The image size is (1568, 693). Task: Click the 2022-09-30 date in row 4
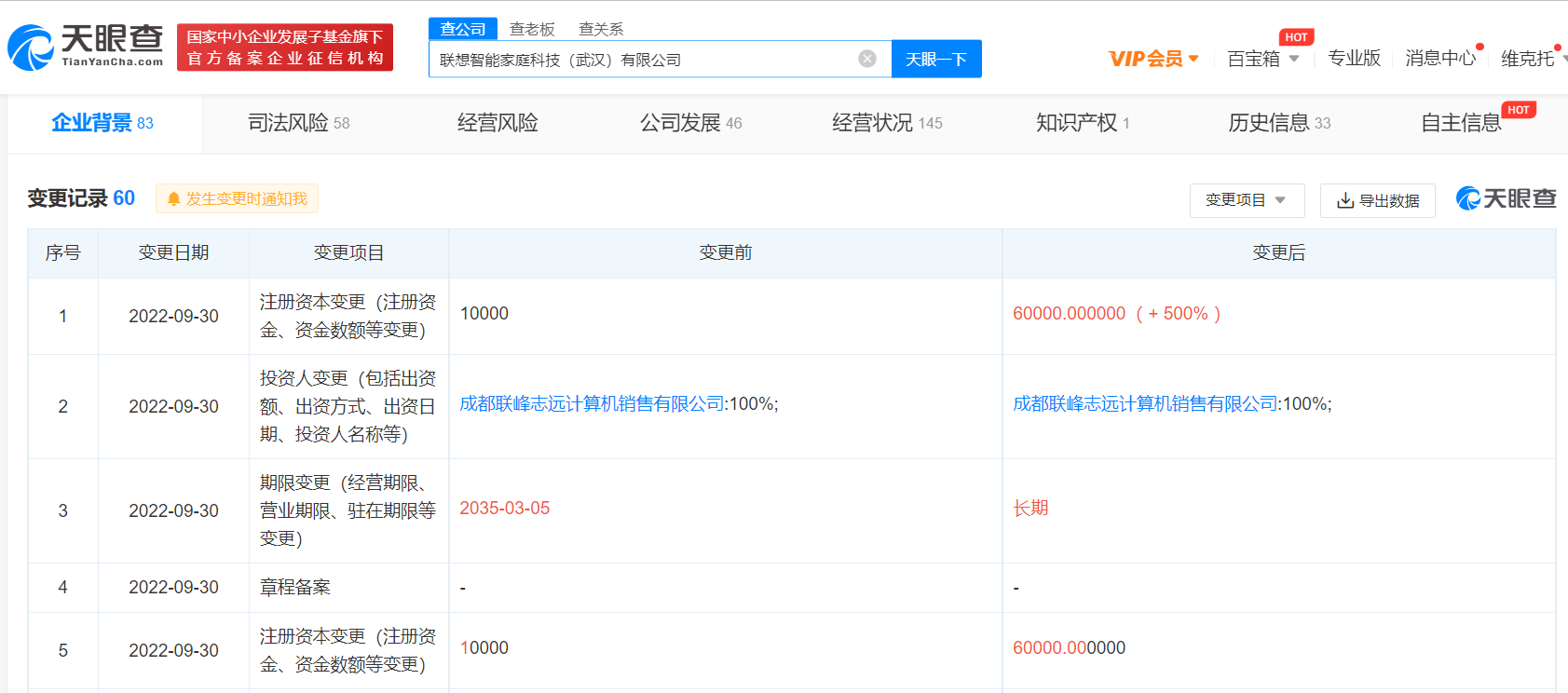pyautogui.click(x=173, y=588)
